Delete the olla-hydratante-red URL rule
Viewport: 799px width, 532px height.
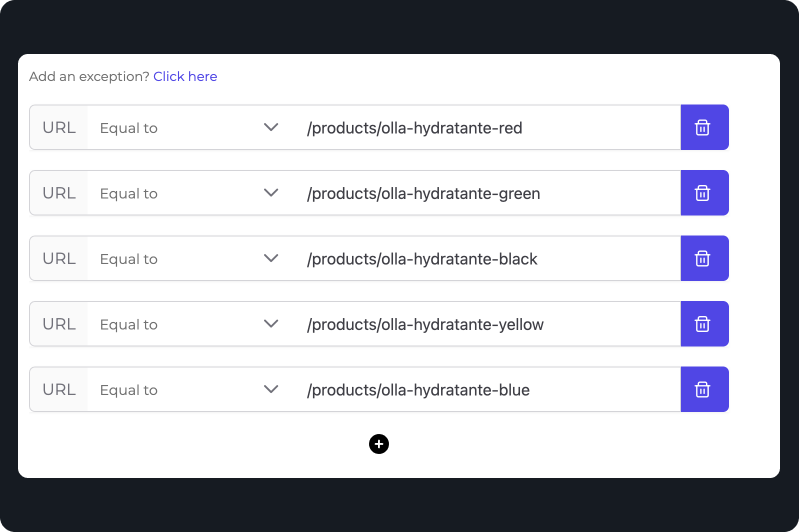pos(704,128)
